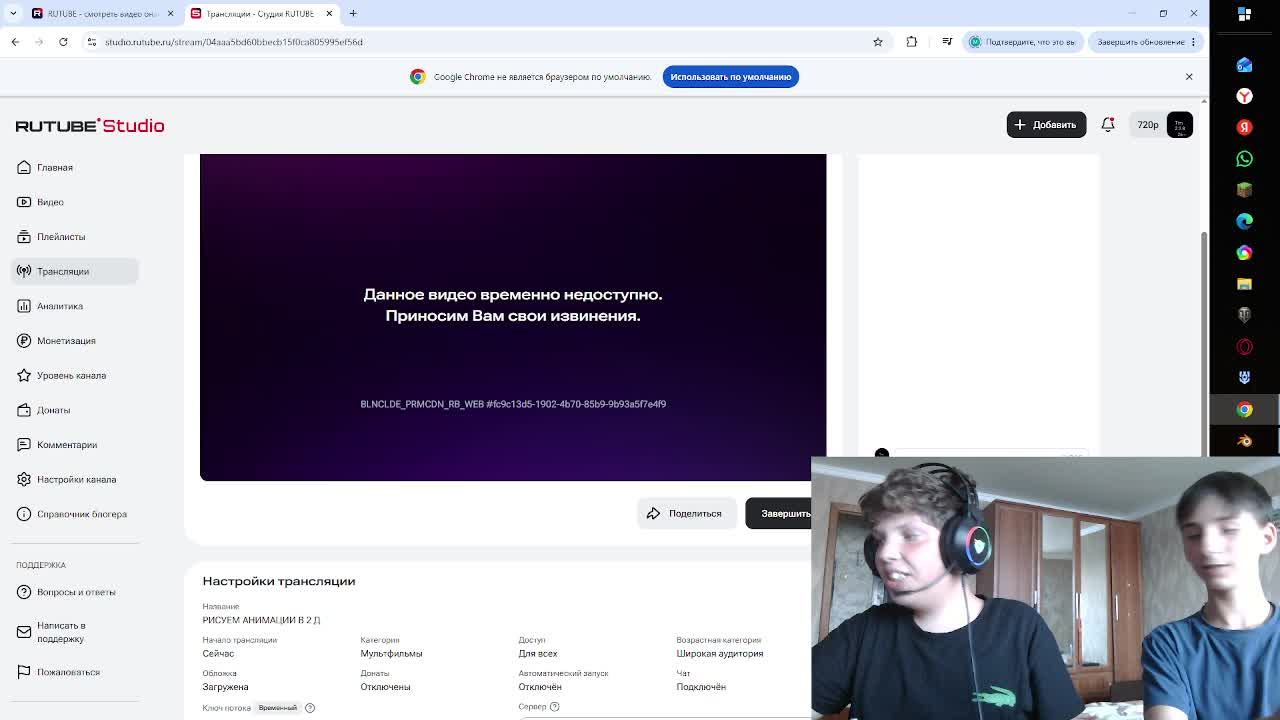Click the channel avatar in header
This screenshot has width=1280, height=720.
(1179, 125)
